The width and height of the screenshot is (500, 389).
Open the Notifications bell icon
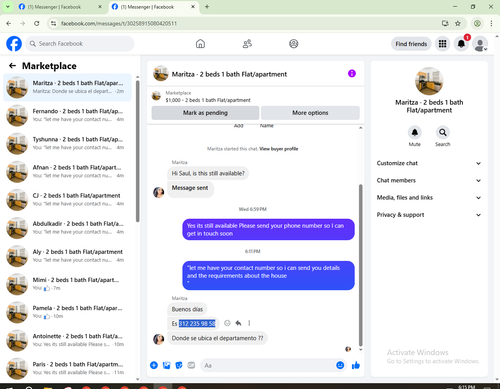click(x=461, y=44)
